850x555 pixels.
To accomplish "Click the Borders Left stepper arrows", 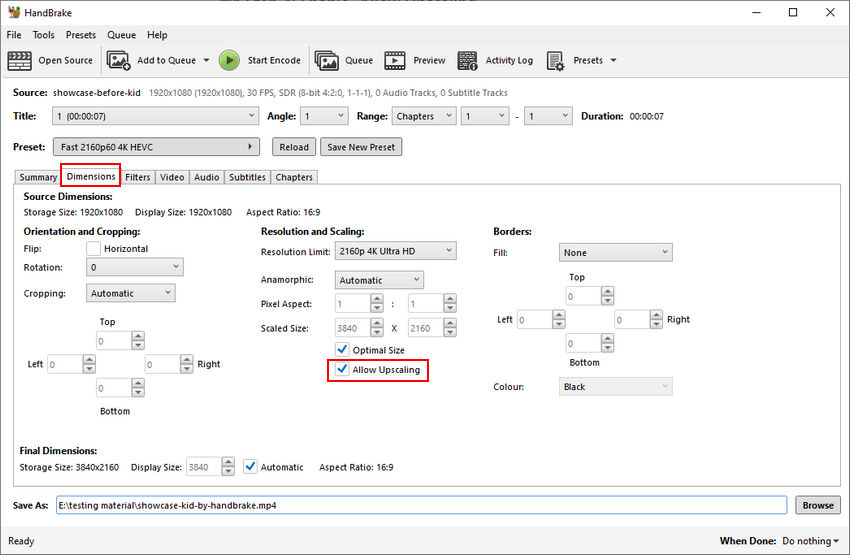I will pos(559,319).
